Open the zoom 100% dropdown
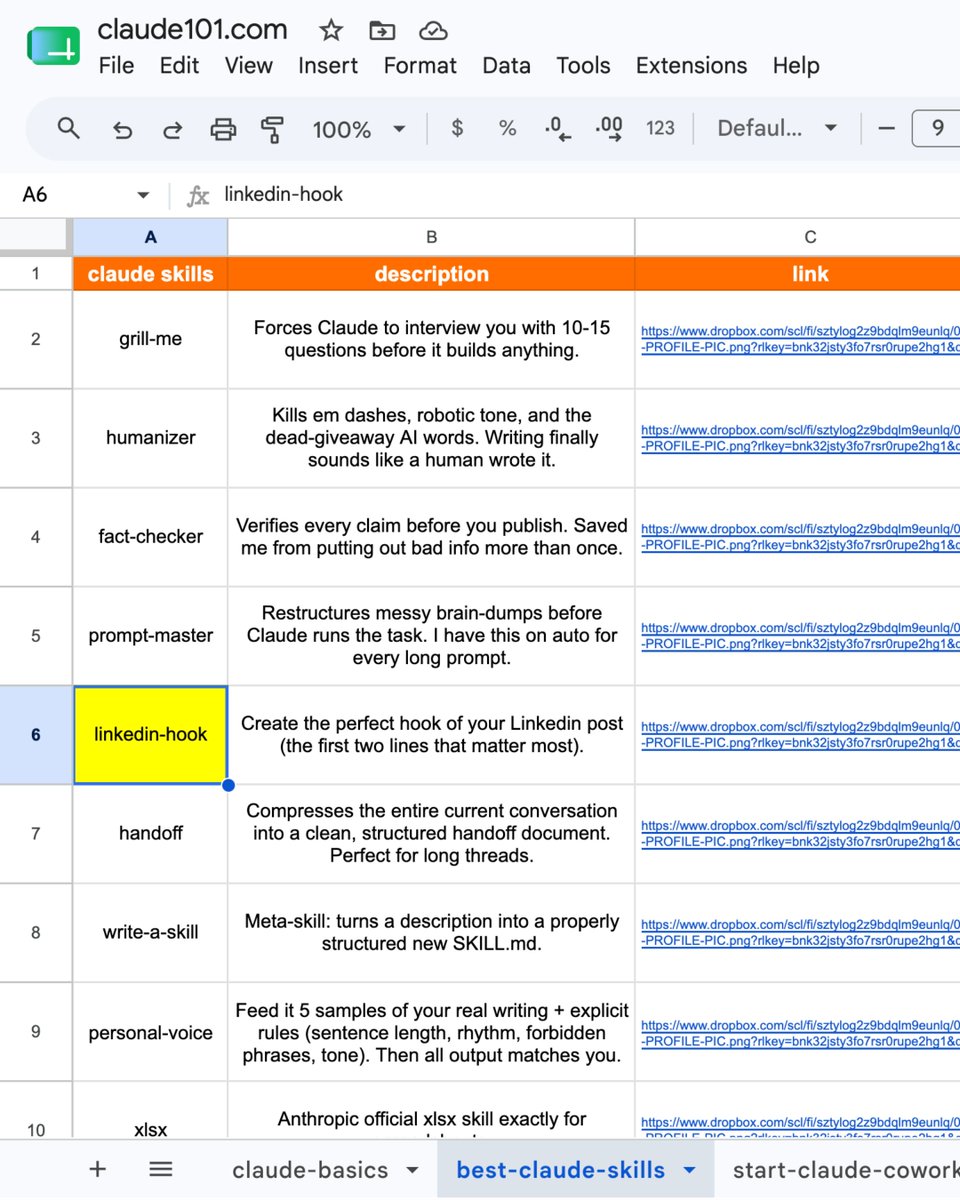Screen dimensions: 960x1200 click(359, 129)
